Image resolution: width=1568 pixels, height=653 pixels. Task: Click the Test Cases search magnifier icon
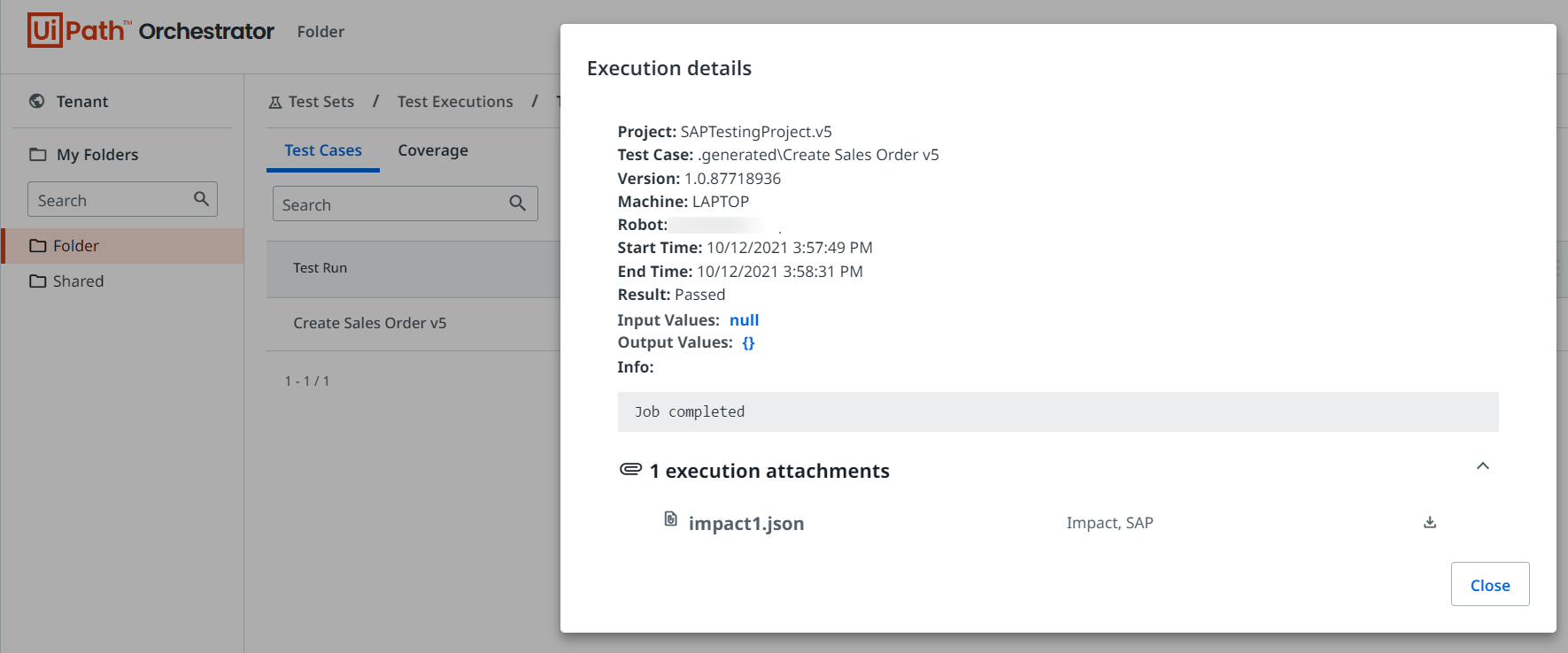(518, 204)
